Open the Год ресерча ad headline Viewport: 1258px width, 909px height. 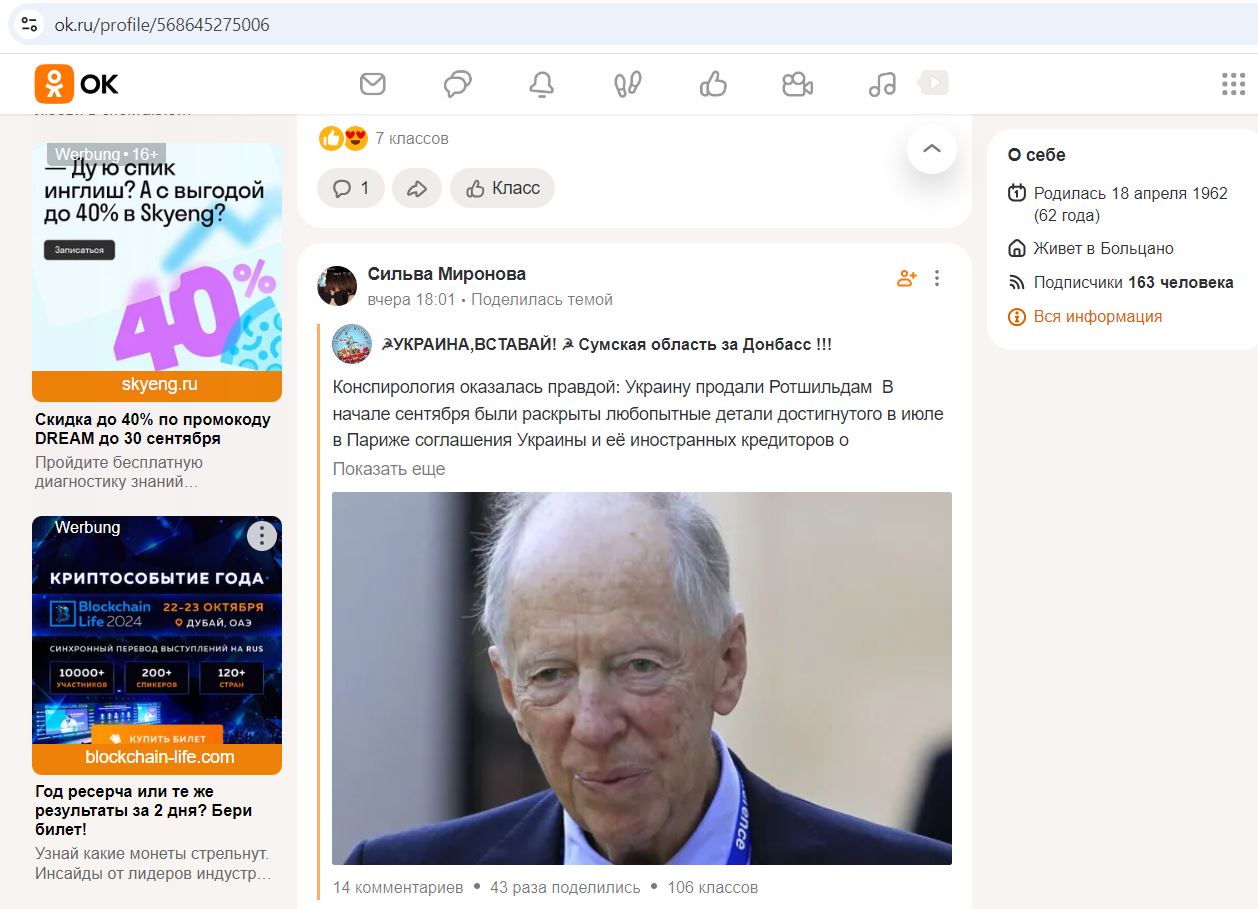(144, 811)
